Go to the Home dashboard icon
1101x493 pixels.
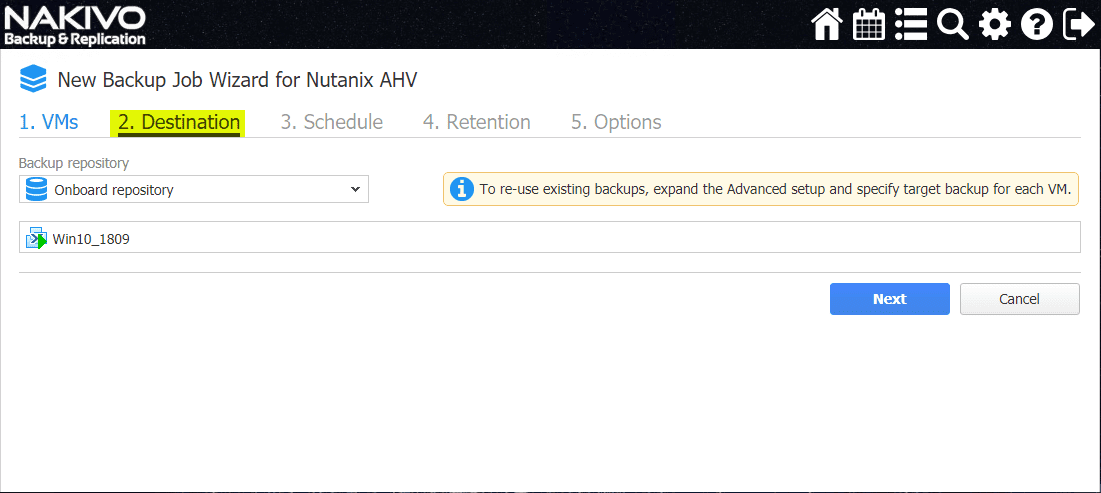826,24
